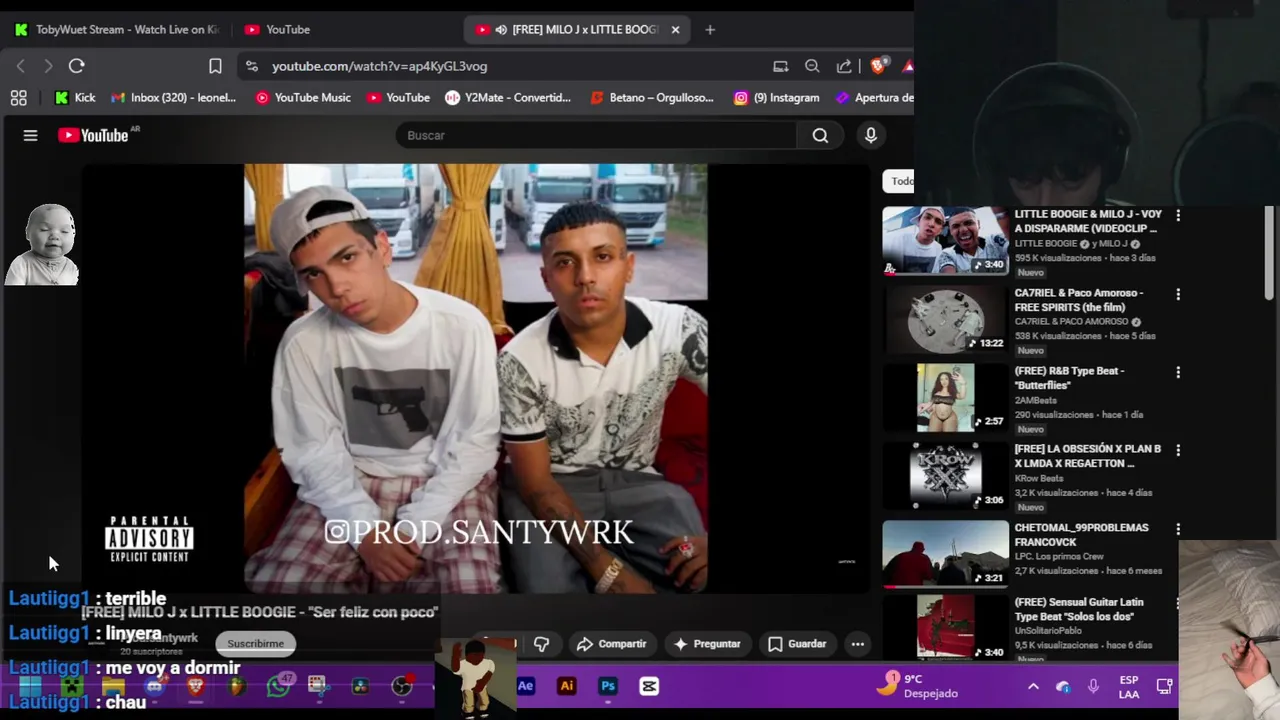Open the YouTube Music bookmark

(x=303, y=97)
